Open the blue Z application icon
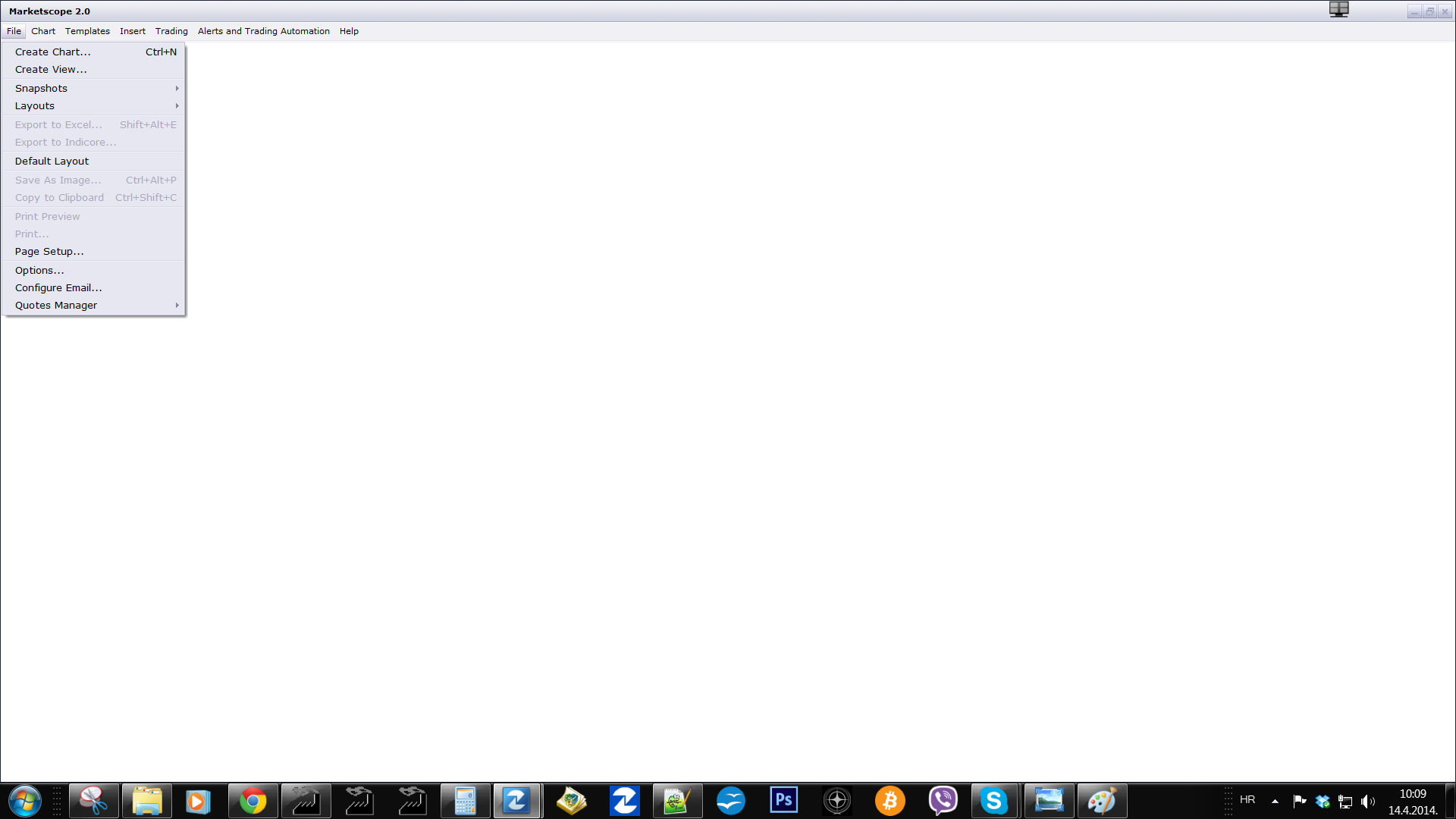 625,801
